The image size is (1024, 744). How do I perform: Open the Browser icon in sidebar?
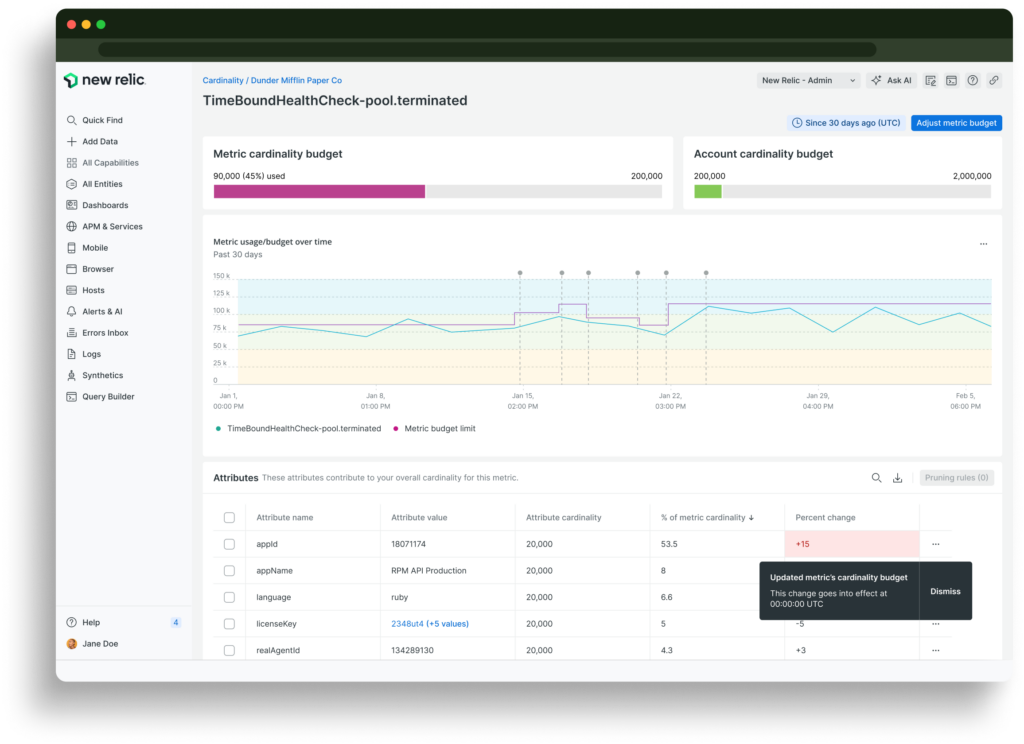pos(71,269)
